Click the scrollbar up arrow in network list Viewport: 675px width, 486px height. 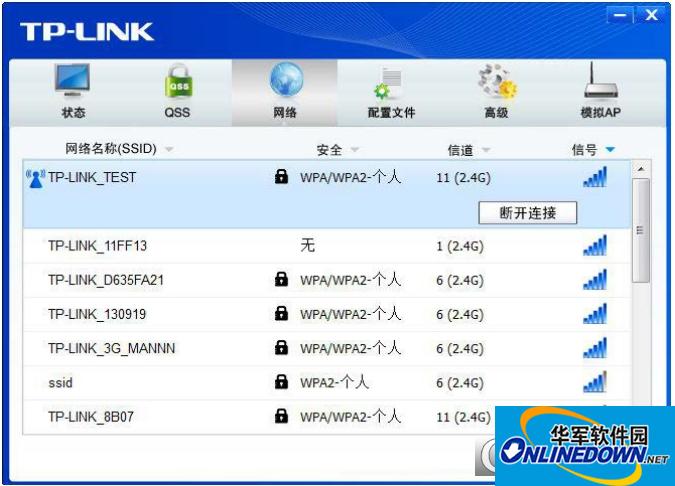coord(641,169)
